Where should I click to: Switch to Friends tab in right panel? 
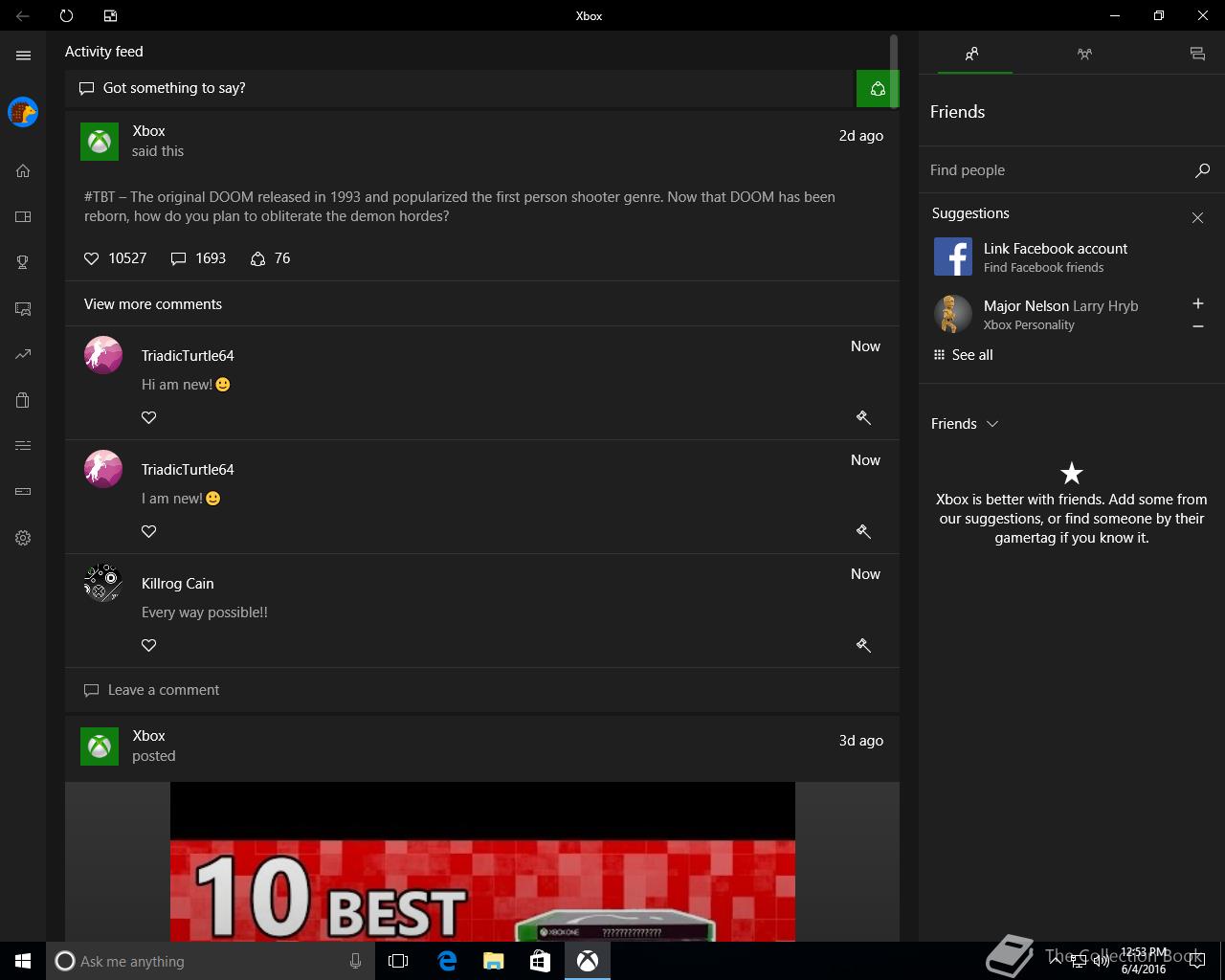972,54
